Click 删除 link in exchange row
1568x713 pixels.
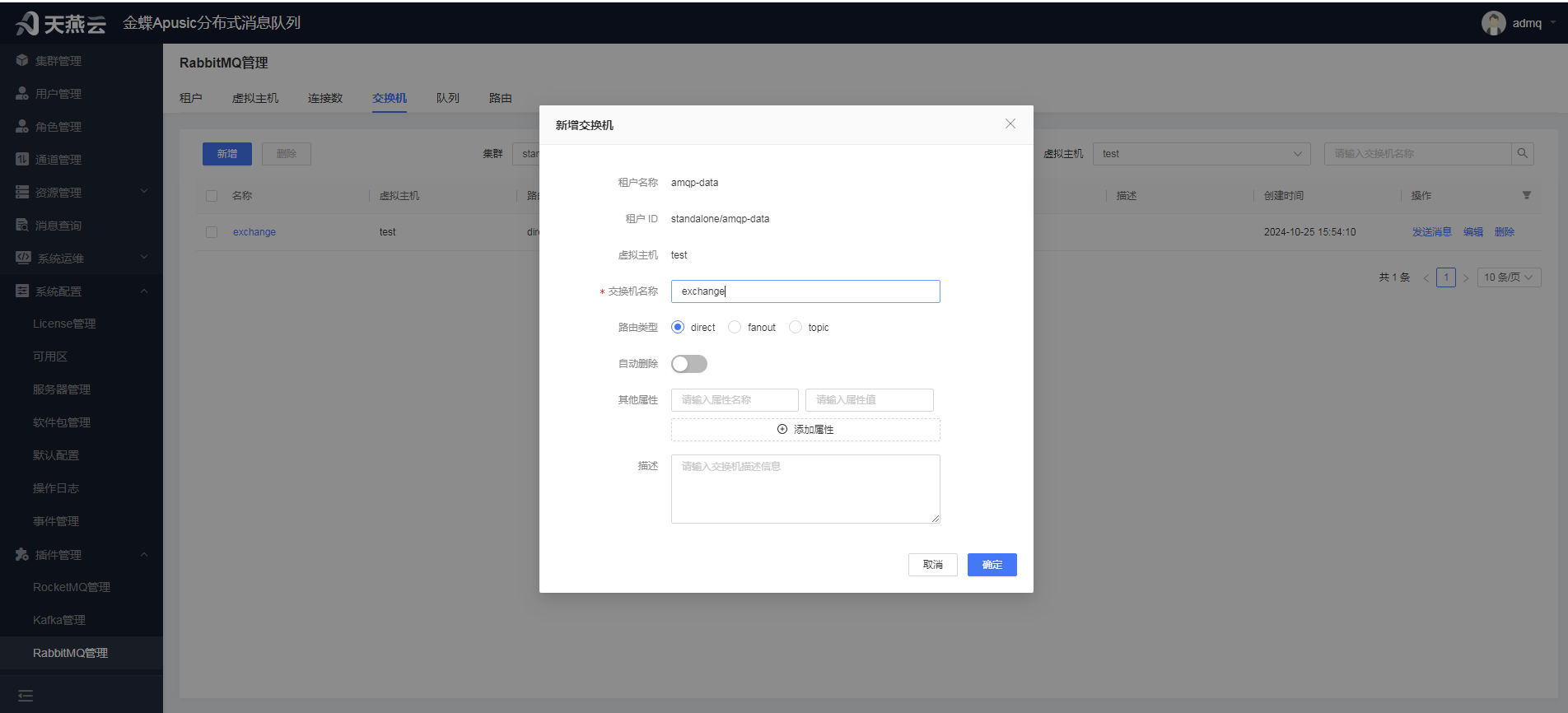tap(1505, 232)
